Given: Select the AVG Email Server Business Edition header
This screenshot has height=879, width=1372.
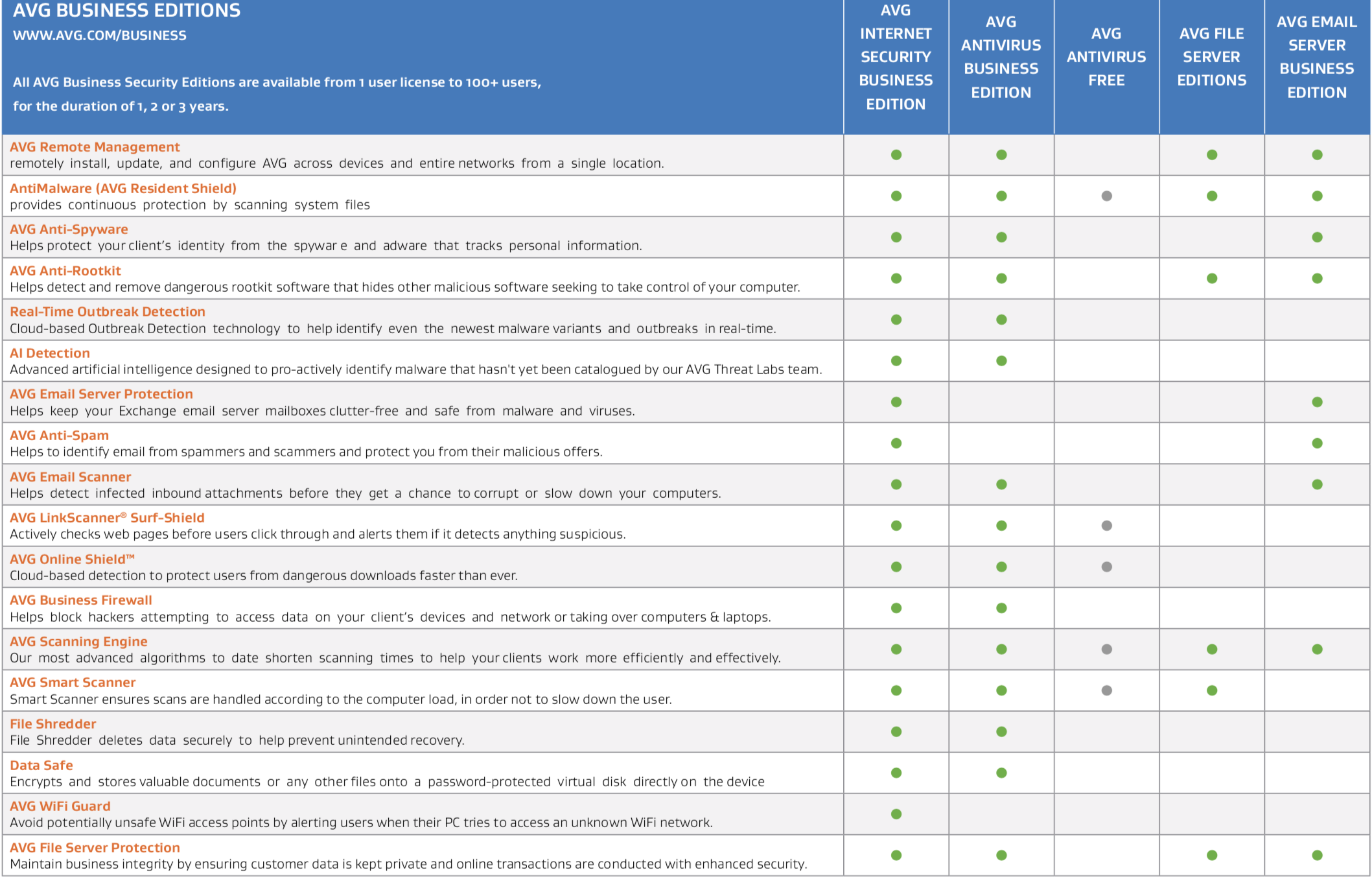Looking at the screenshot, I should point(1317,57).
